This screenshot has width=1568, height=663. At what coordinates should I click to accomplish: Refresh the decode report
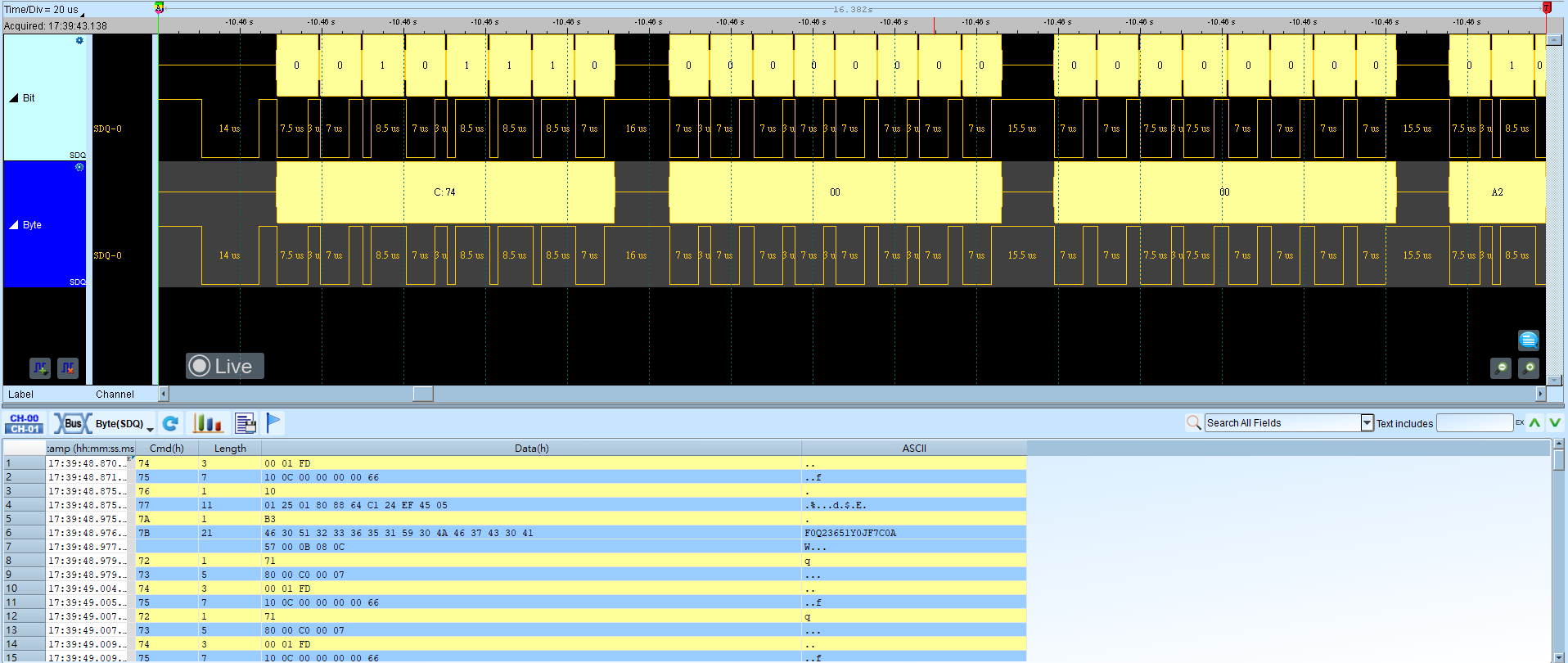click(x=170, y=423)
